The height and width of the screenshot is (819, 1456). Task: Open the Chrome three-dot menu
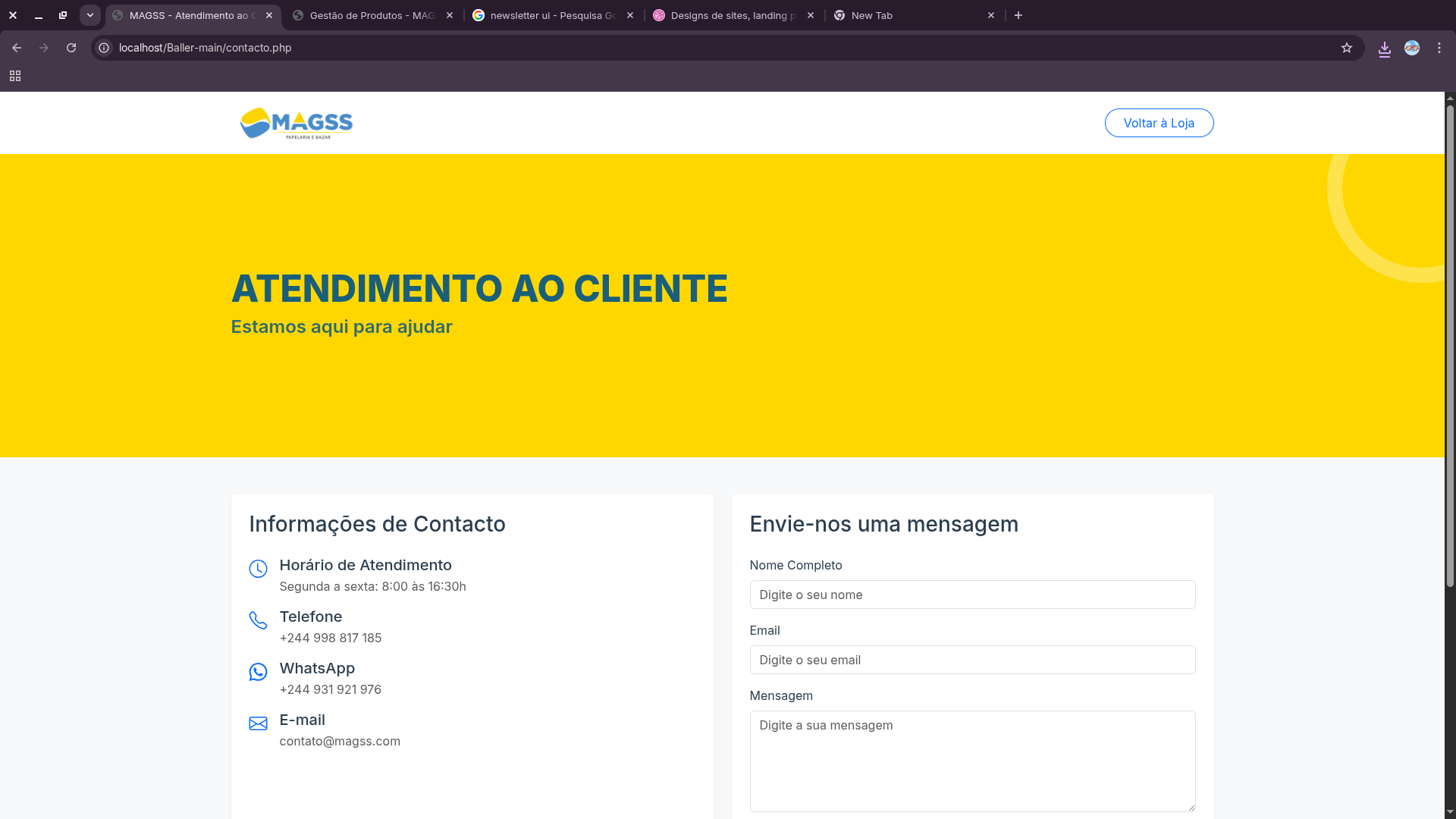1439,48
